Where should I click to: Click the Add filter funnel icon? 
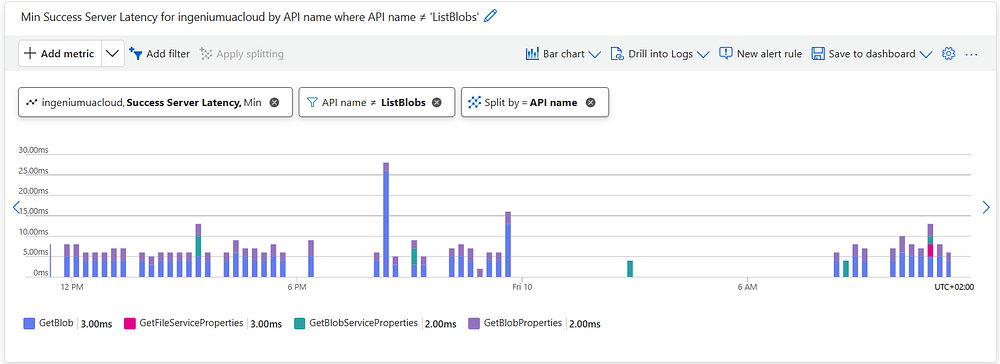pyautogui.click(x=135, y=54)
